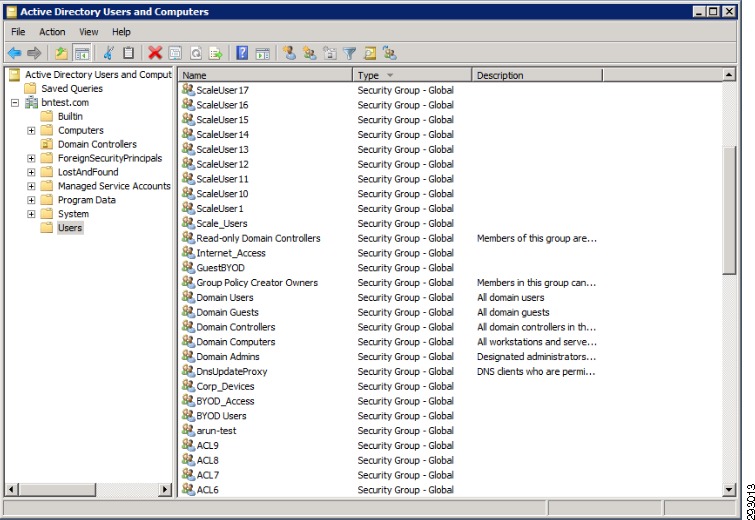This screenshot has width=755, height=520.
Task: Click the tree pane horizontal scrollbar thumb
Action: click(x=57, y=490)
